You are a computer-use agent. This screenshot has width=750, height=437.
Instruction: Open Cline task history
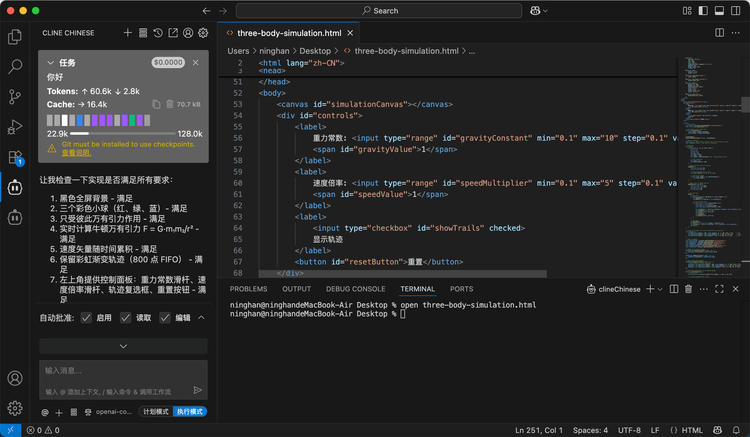158,33
